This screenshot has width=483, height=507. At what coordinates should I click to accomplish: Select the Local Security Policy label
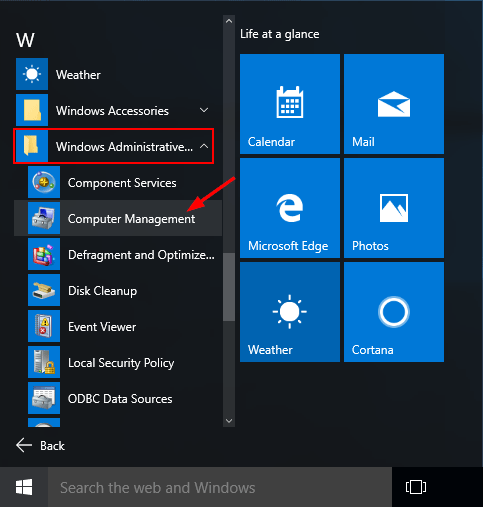121,363
